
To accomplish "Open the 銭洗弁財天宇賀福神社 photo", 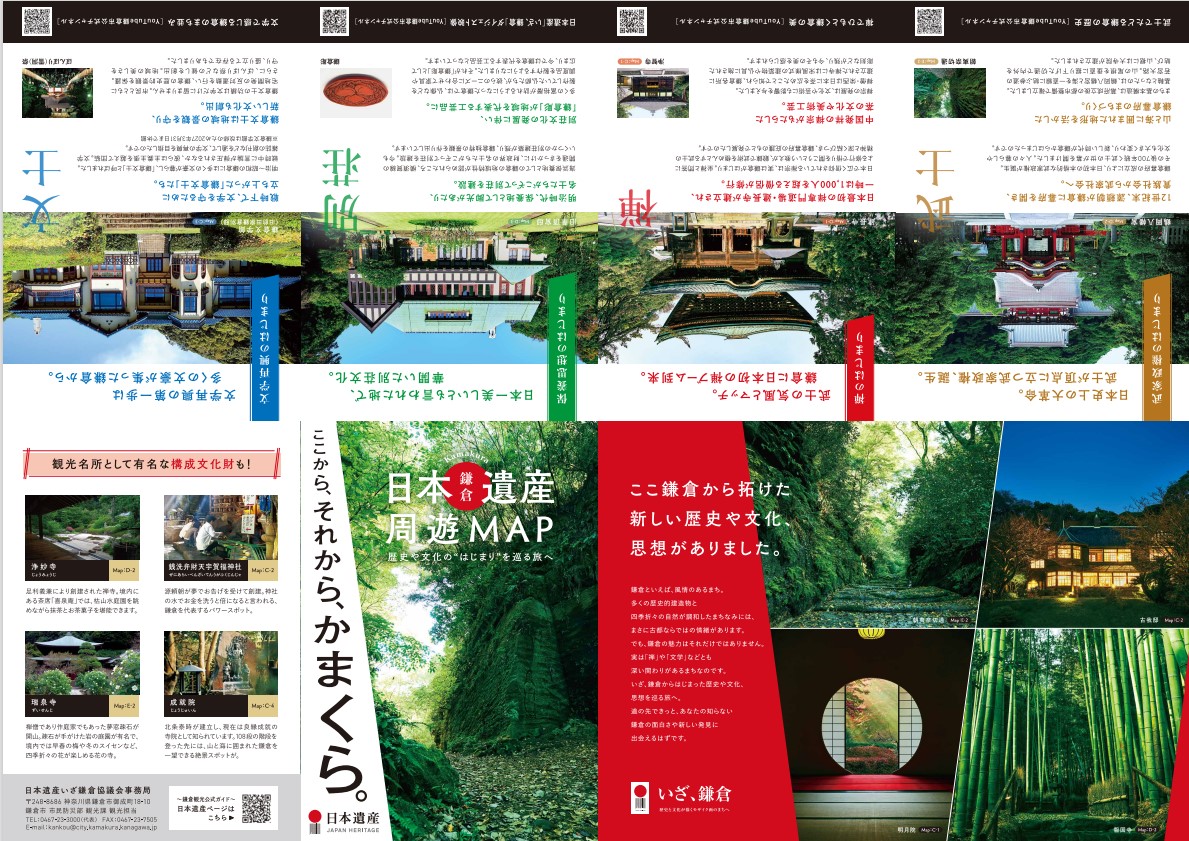I will 221,528.
